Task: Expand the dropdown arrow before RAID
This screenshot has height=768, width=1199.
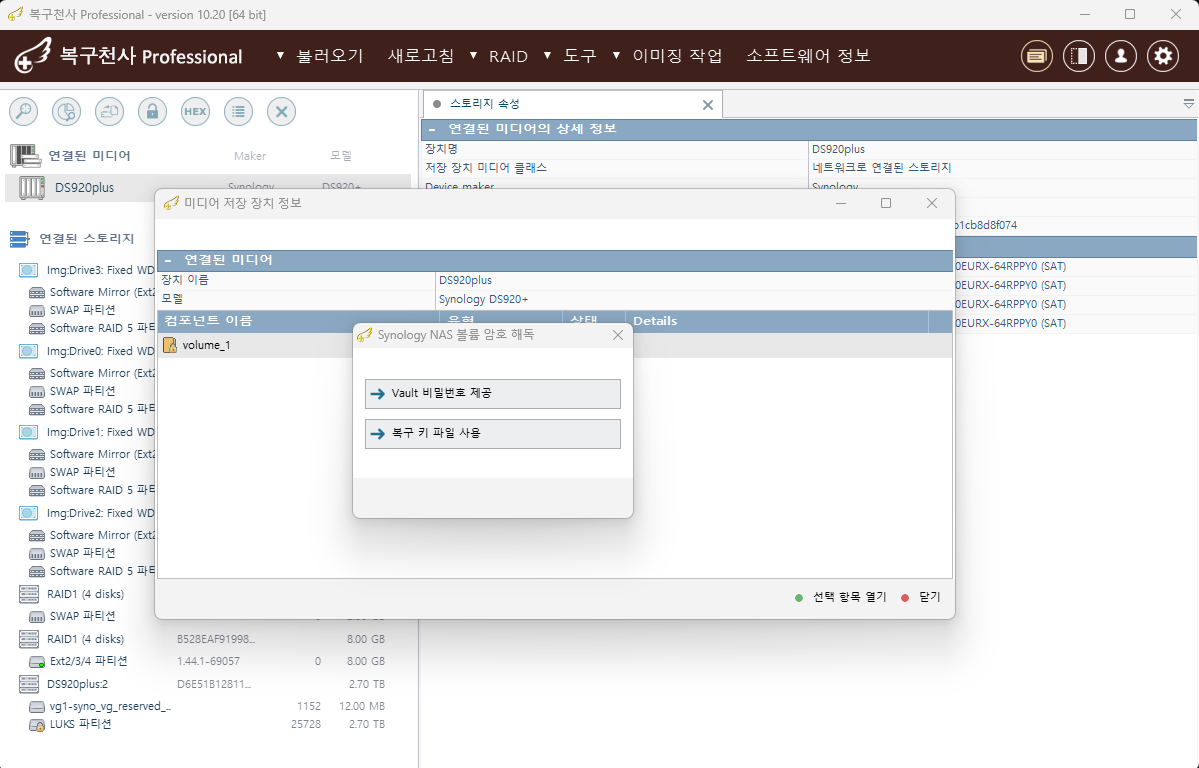Action: [473, 56]
